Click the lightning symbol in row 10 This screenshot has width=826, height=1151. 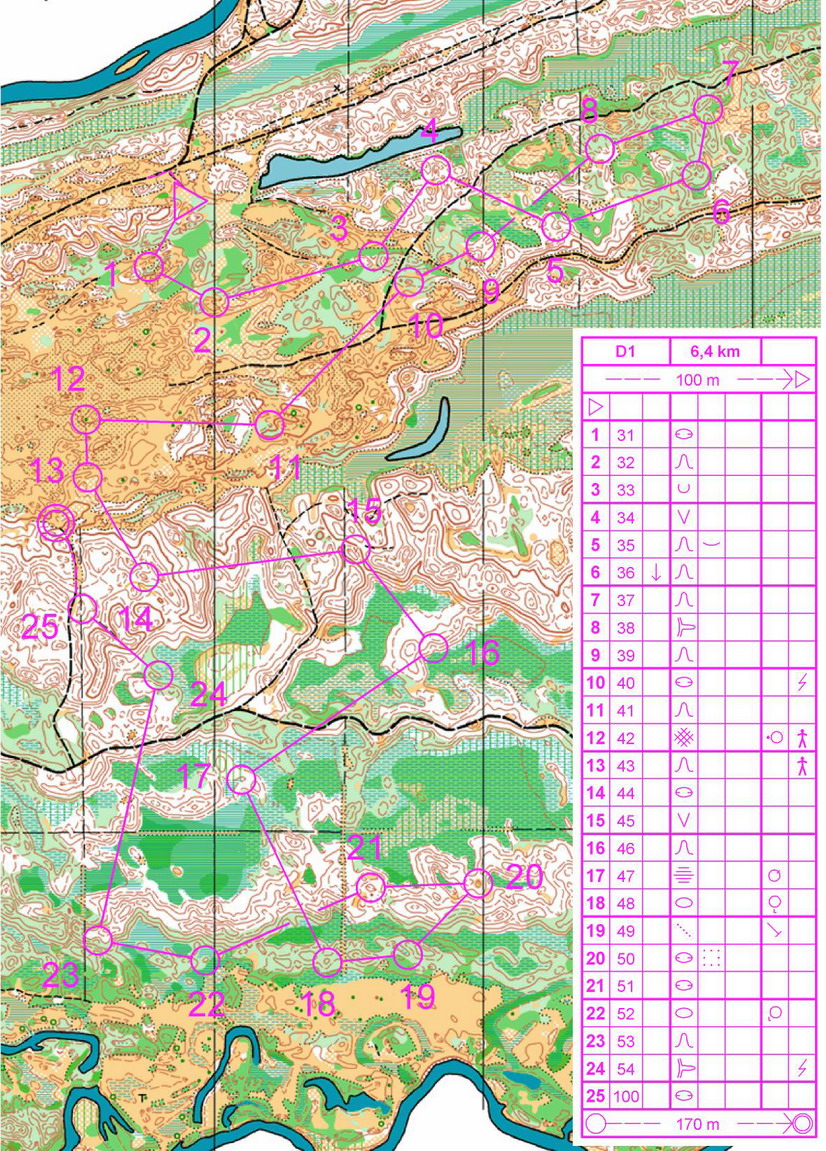pyautogui.click(x=802, y=684)
